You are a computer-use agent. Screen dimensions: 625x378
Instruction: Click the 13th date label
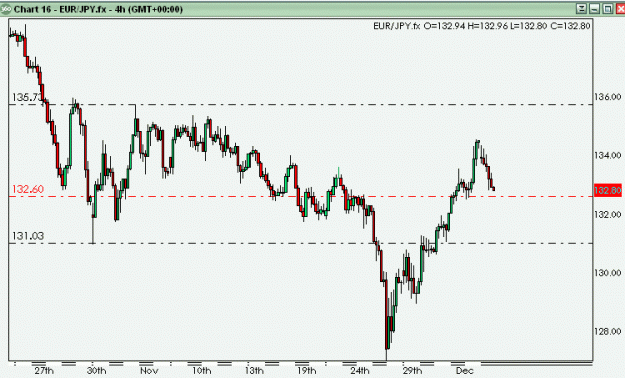254,371
